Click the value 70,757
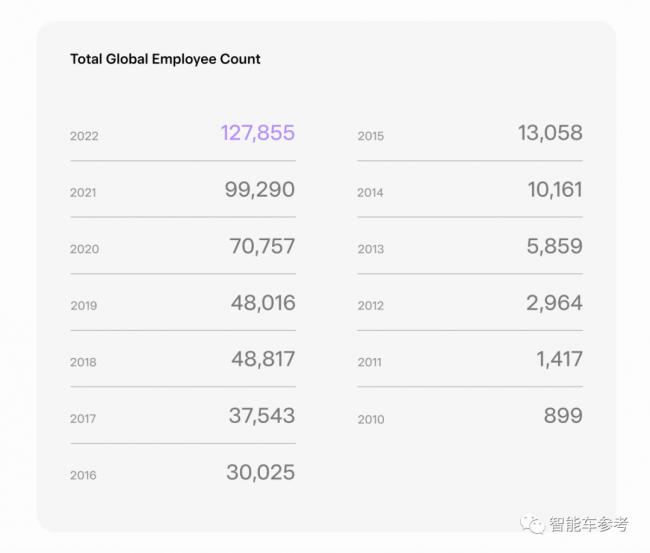The height and width of the screenshot is (553, 650). (262, 246)
